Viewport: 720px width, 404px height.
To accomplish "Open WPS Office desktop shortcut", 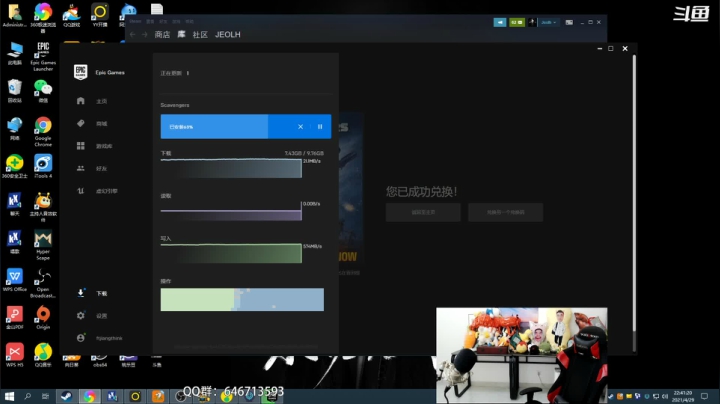I will (x=15, y=280).
